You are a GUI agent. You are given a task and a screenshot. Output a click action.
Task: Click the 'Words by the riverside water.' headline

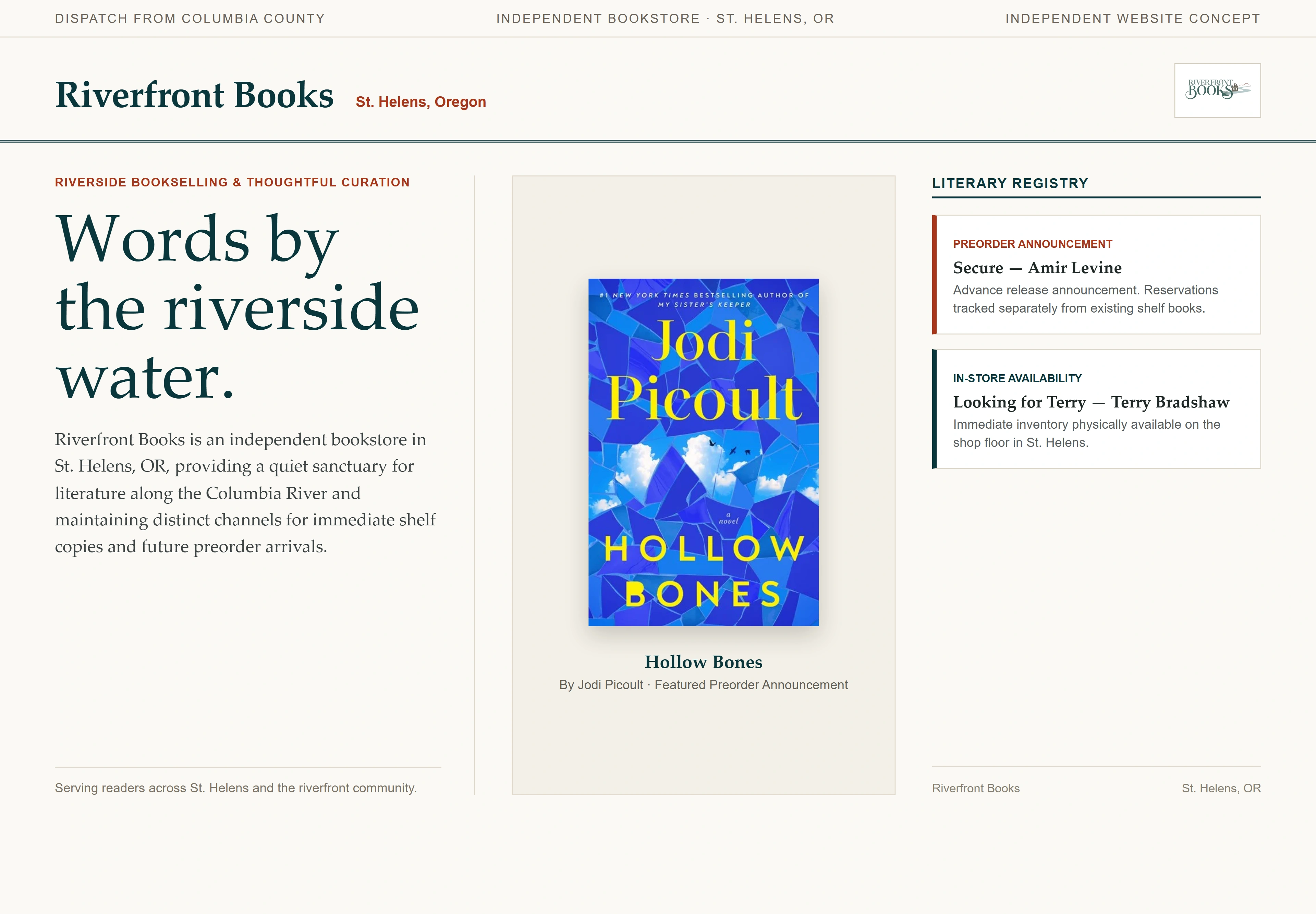point(237,306)
